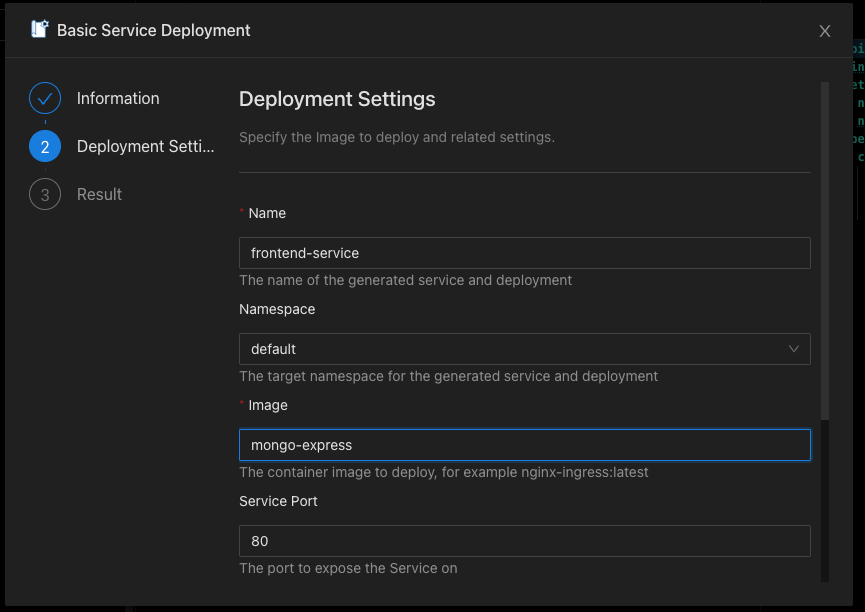Click the Namespace field label
This screenshot has width=865, height=612.
tap(277, 309)
